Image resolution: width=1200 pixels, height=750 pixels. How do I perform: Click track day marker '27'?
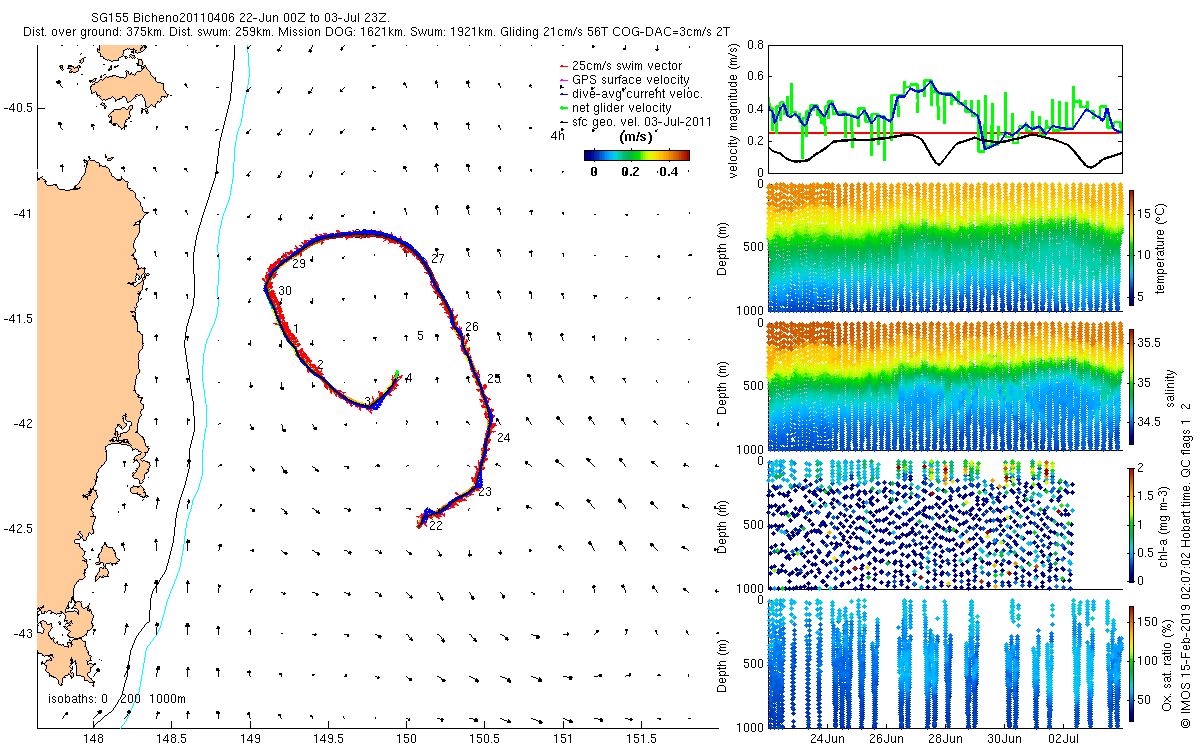tap(437, 259)
